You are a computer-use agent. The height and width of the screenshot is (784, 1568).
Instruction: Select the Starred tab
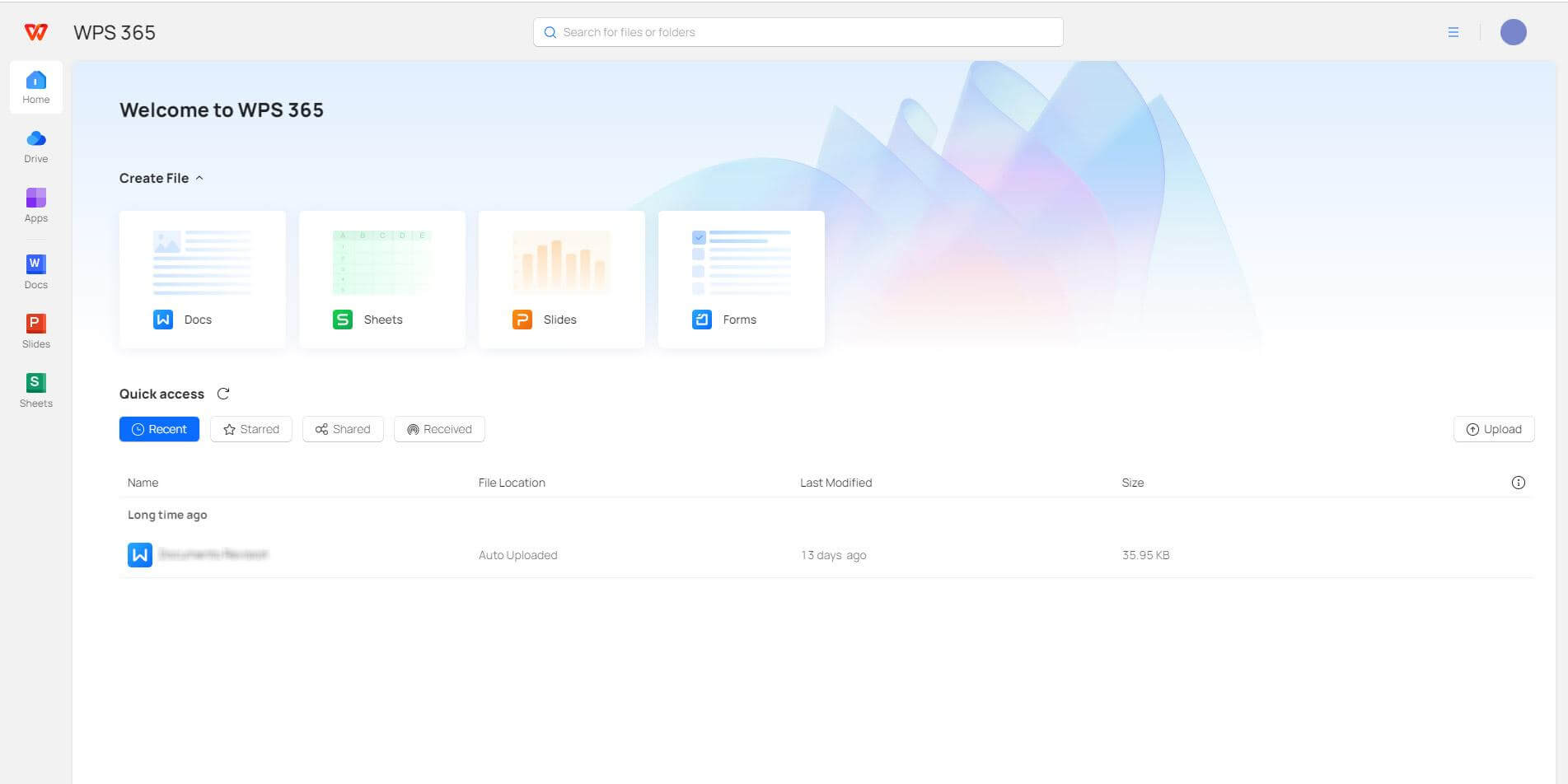pyautogui.click(x=251, y=429)
